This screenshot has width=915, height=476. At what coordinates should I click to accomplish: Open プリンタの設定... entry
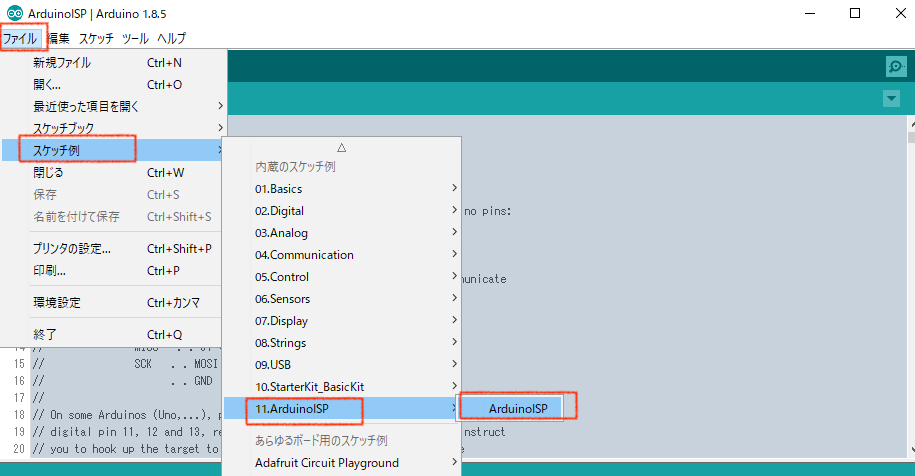(x=113, y=248)
